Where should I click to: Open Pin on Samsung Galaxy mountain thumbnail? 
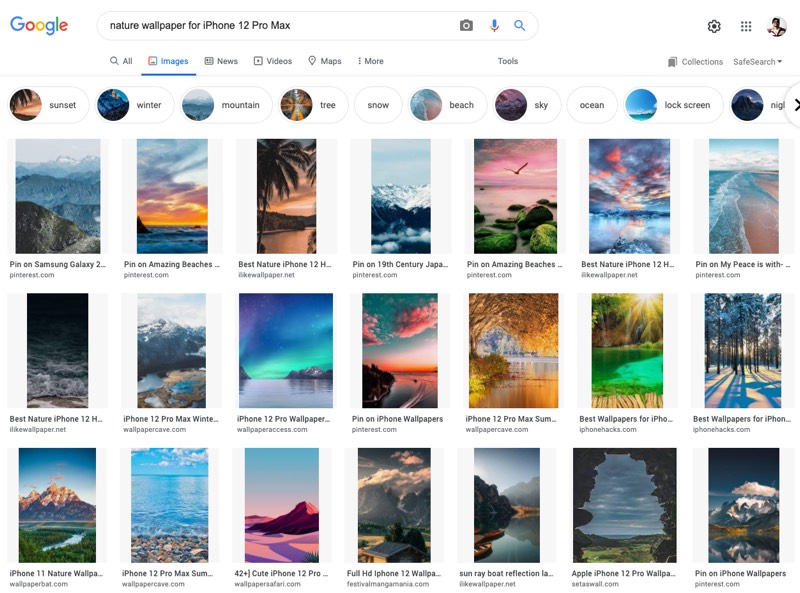pos(58,196)
